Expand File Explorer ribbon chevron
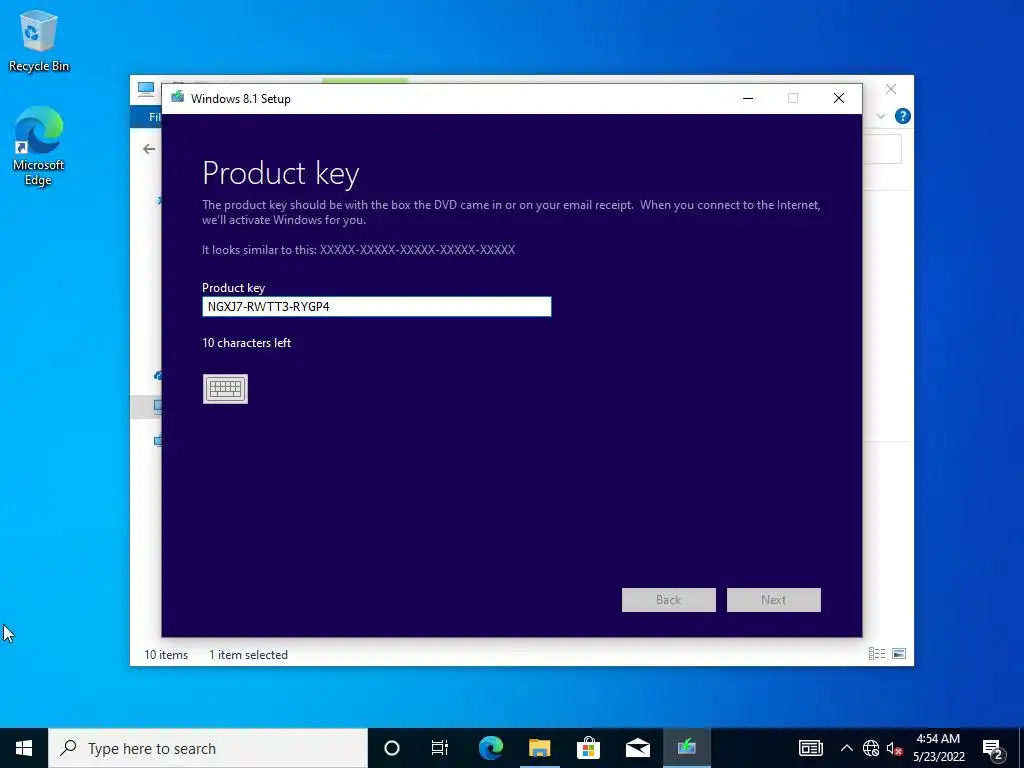 881,116
